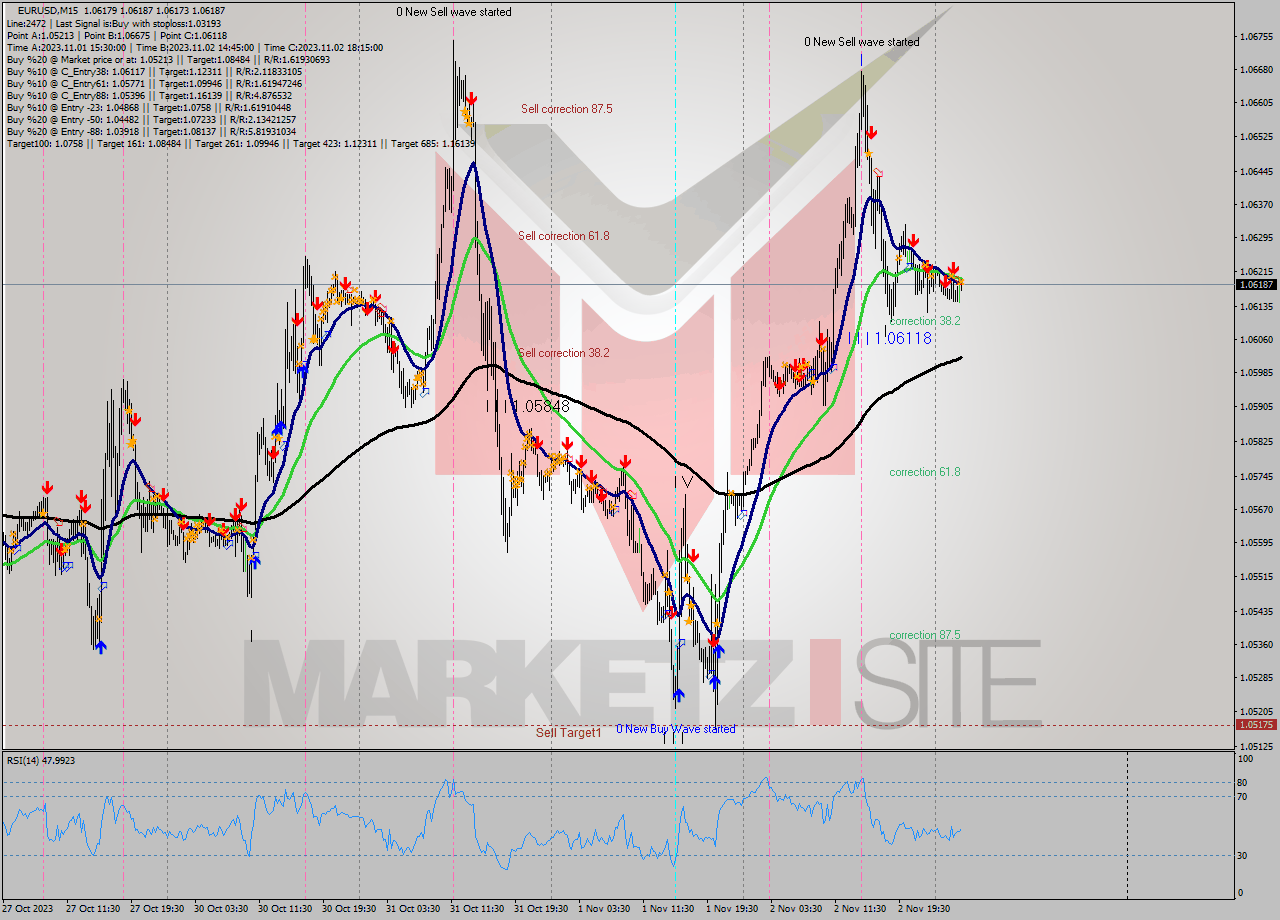Select the 1.06755 price axis value
Image resolution: width=1280 pixels, height=920 pixels.
tap(1256, 37)
